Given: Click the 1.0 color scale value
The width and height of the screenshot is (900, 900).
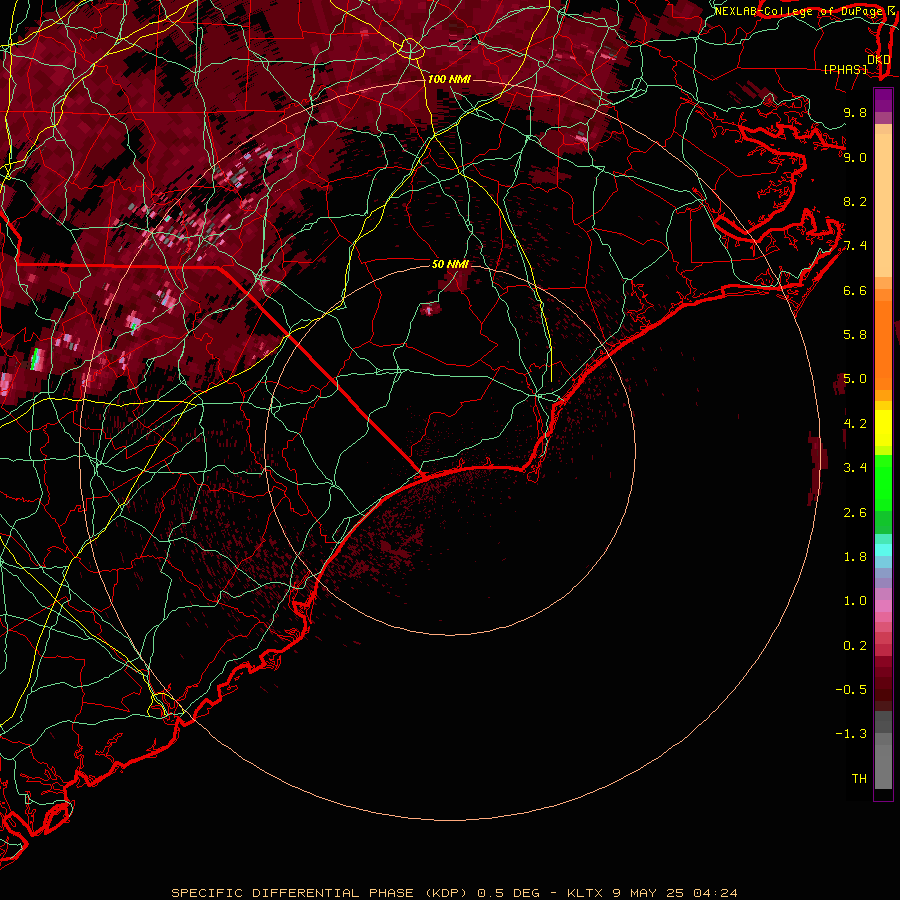Looking at the screenshot, I should coord(855,601).
